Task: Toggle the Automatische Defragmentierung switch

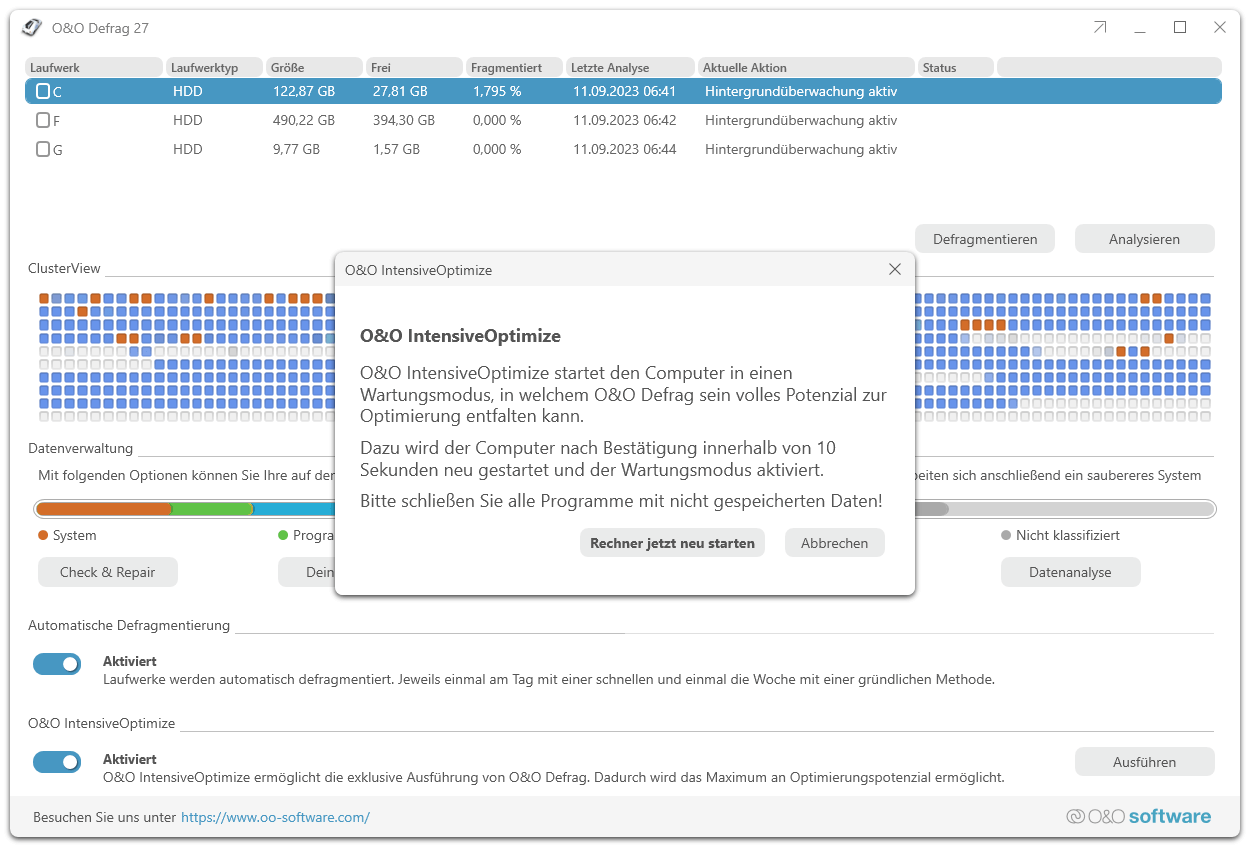Action: pos(57,664)
